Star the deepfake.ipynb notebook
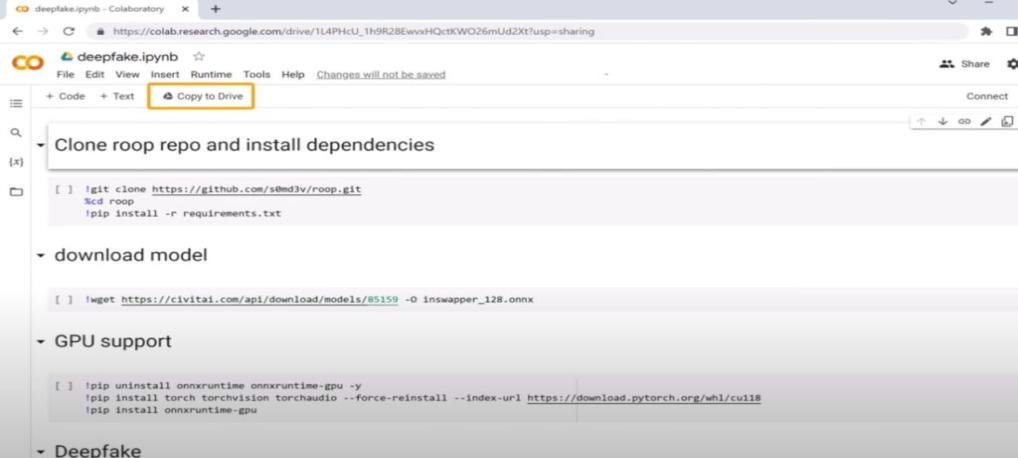This screenshot has width=1018, height=458. coord(199,57)
